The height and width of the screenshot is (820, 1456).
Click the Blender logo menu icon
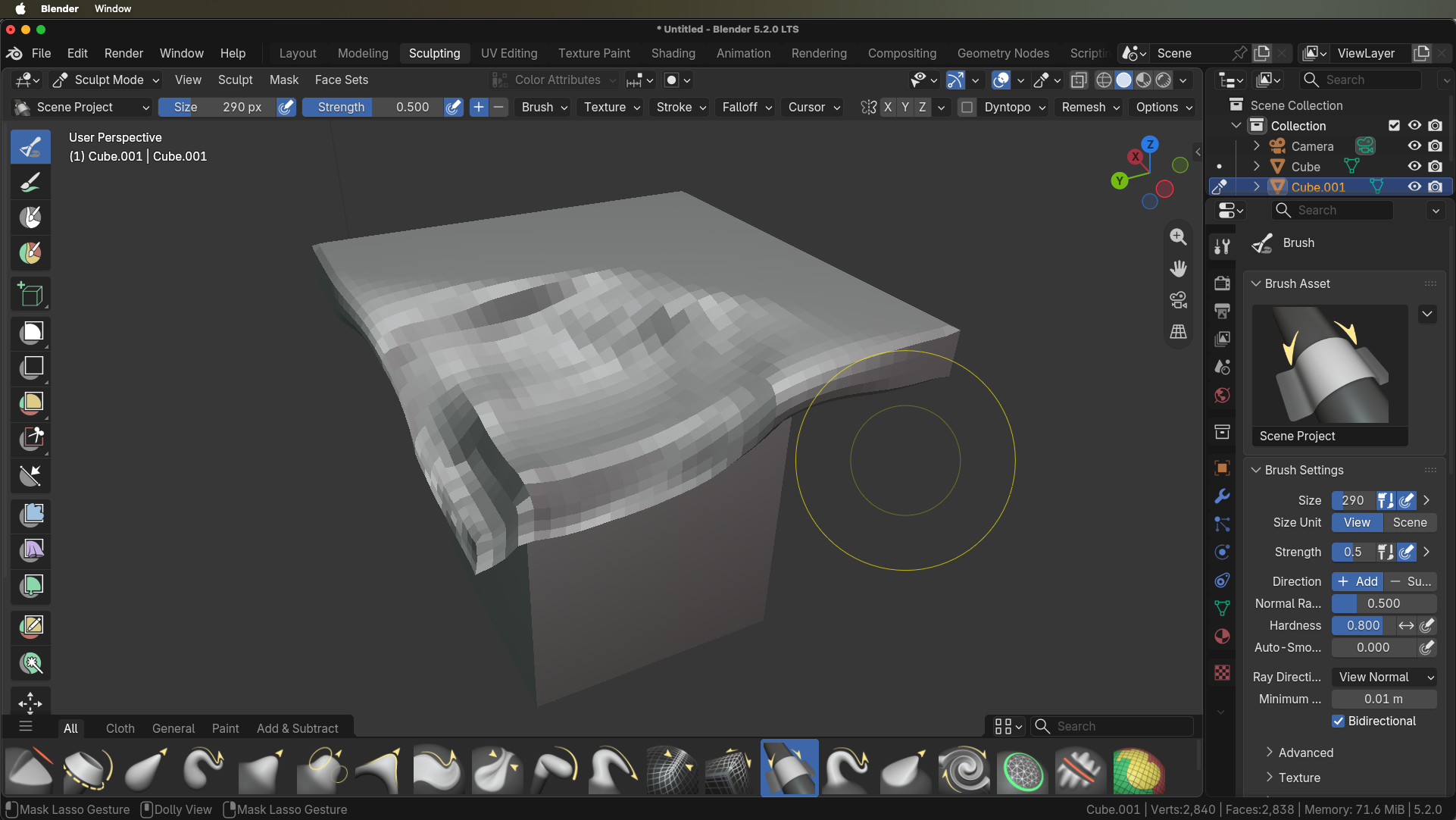pyautogui.click(x=14, y=53)
